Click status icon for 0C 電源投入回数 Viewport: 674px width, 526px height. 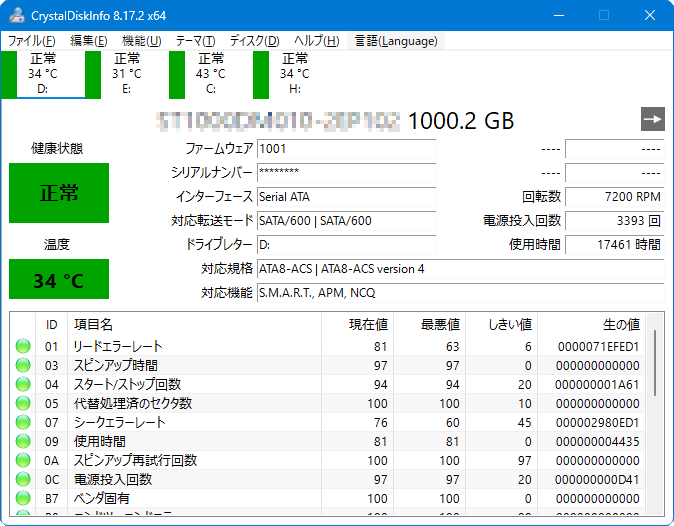tap(23, 479)
